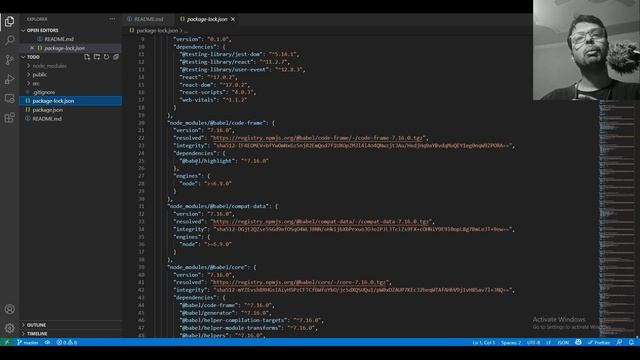Click the Refresh Explorer icon
The width and height of the screenshot is (640, 360).
pyautogui.click(x=106, y=57)
